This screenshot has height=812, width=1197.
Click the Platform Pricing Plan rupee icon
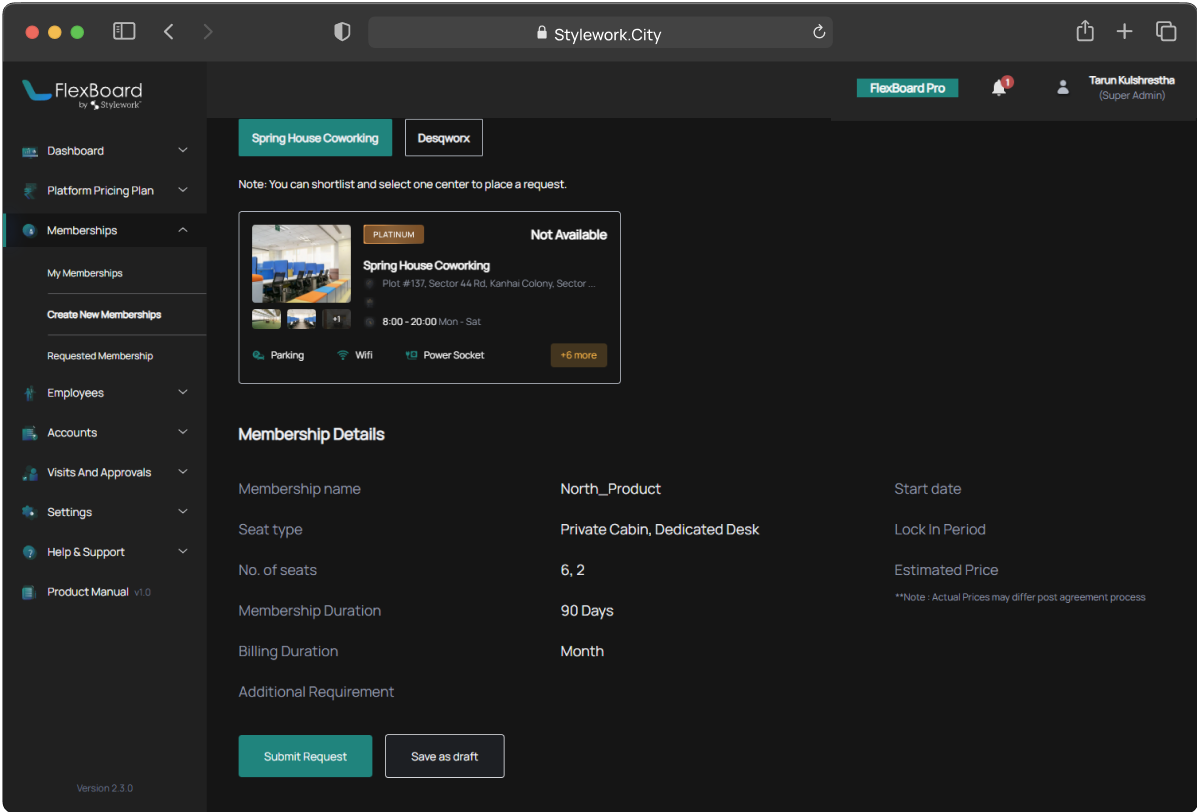point(30,191)
